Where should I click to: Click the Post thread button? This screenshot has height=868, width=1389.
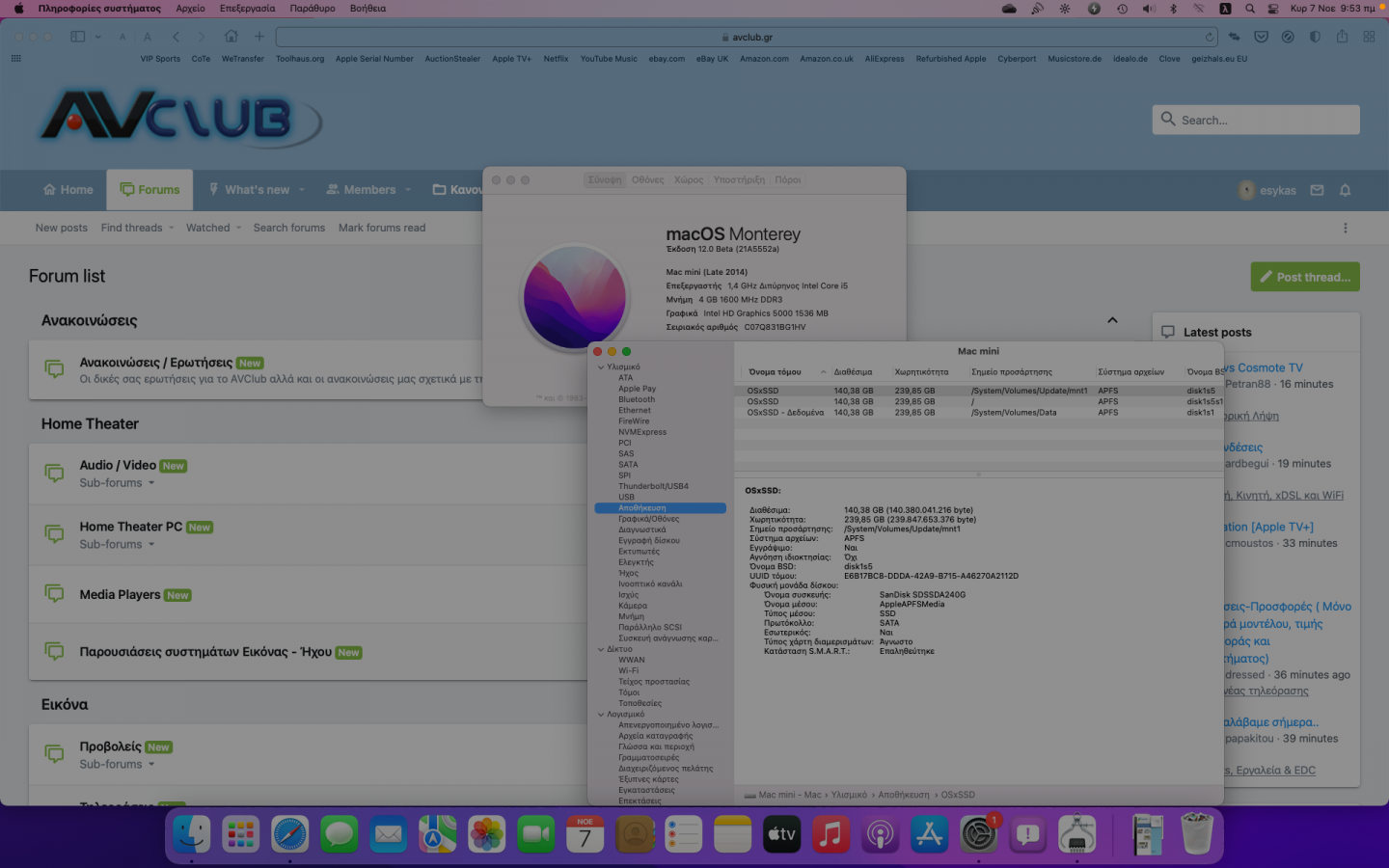click(x=1305, y=277)
